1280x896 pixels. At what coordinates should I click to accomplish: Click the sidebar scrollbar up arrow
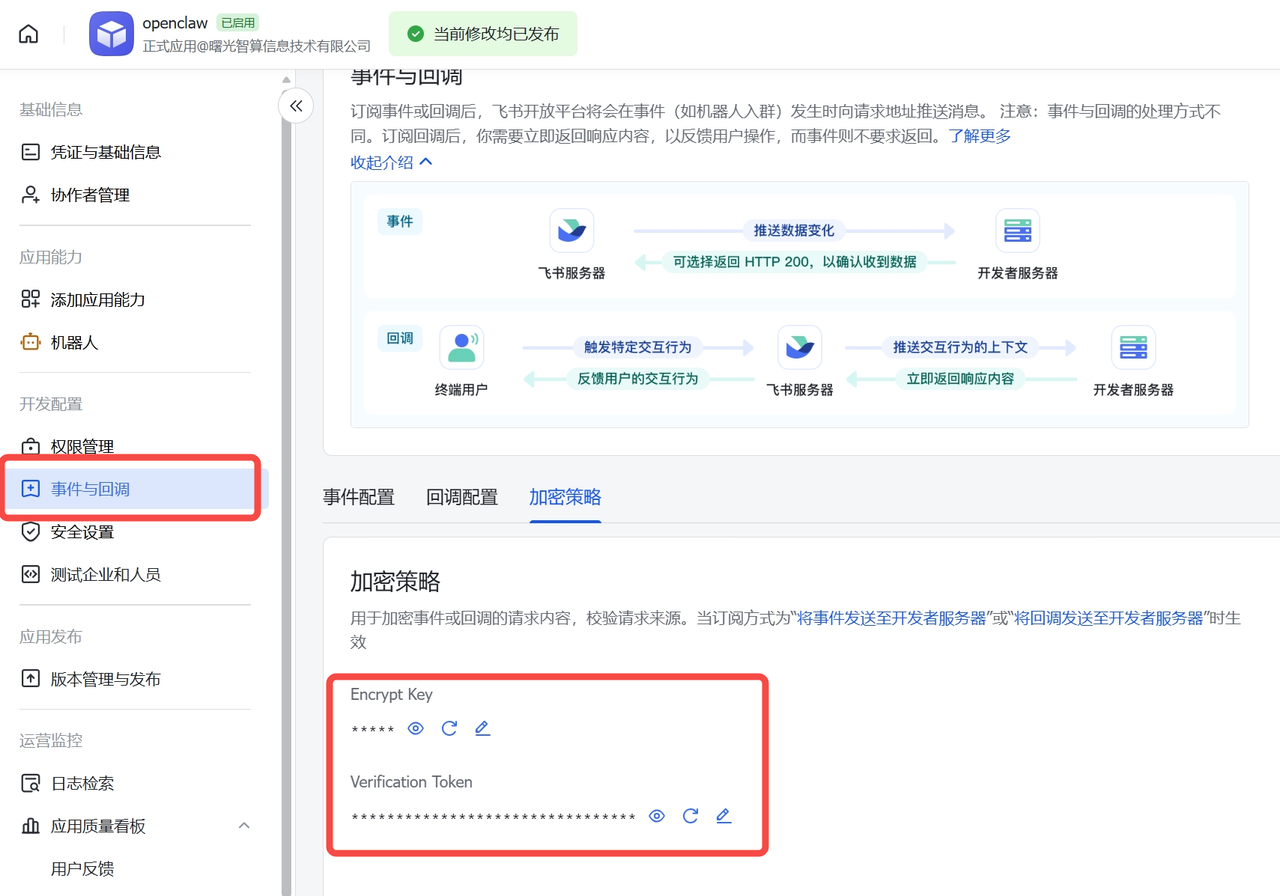286,80
